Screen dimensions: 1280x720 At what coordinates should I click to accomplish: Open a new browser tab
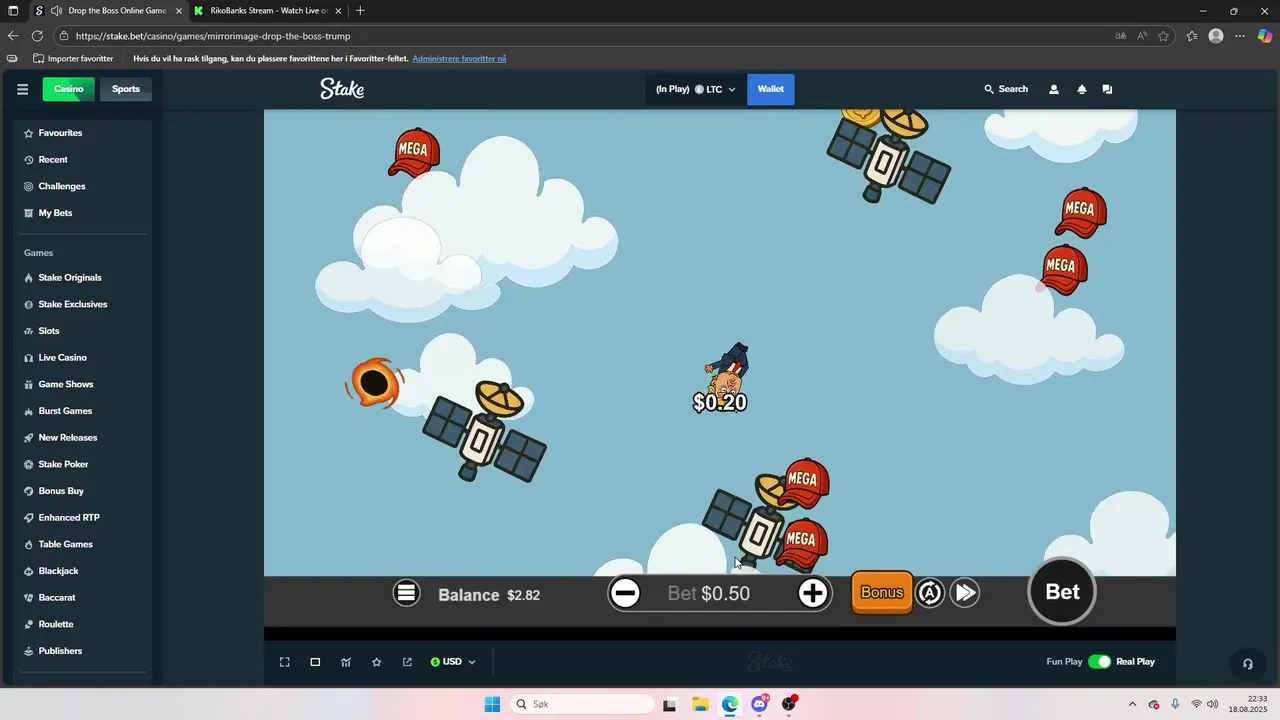click(x=360, y=10)
